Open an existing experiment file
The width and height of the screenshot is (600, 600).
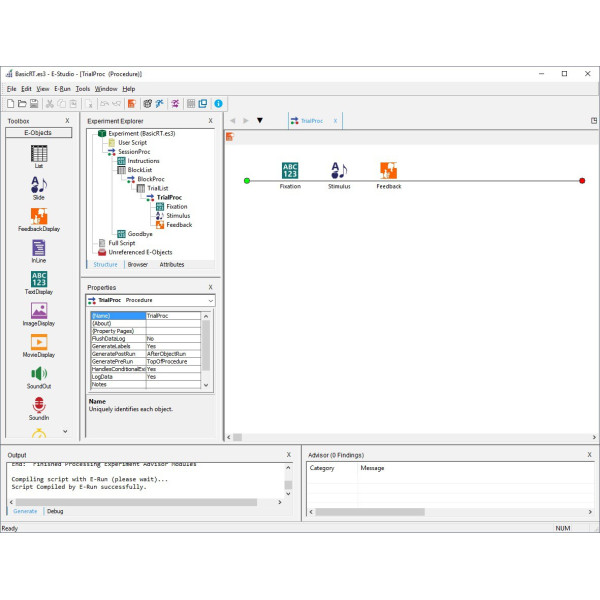pyautogui.click(x=22, y=103)
